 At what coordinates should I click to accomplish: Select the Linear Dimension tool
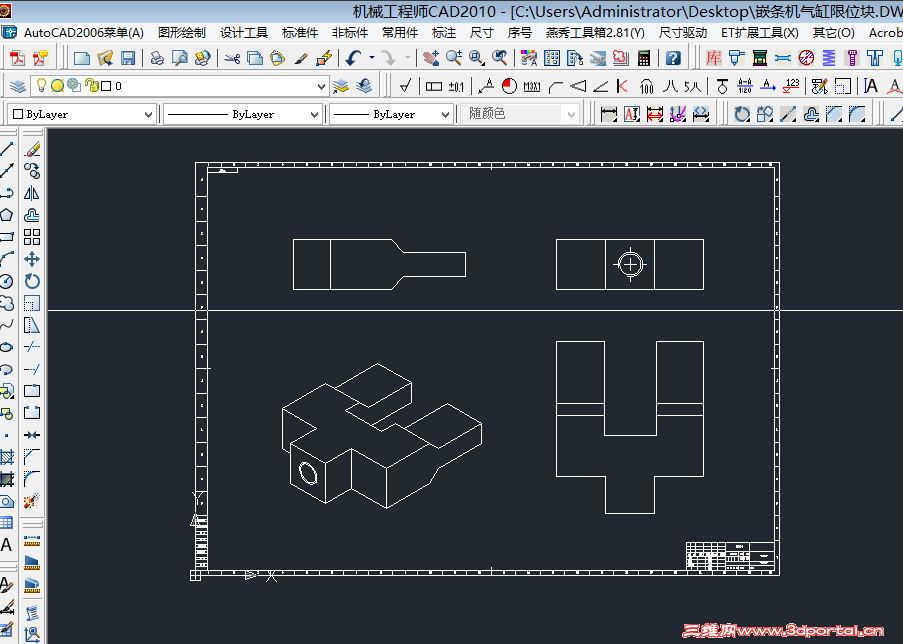pos(609,114)
